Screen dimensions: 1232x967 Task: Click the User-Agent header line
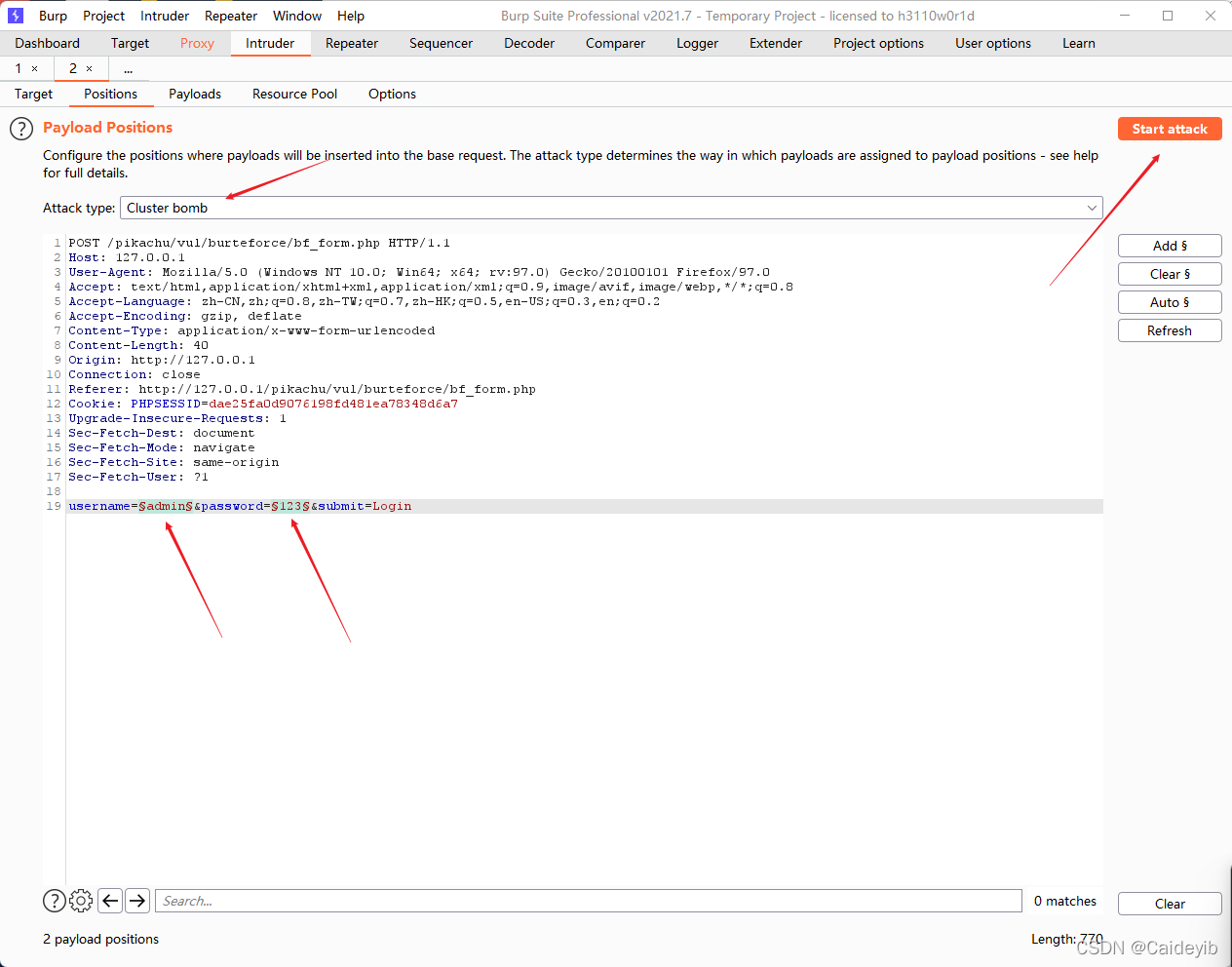419,272
